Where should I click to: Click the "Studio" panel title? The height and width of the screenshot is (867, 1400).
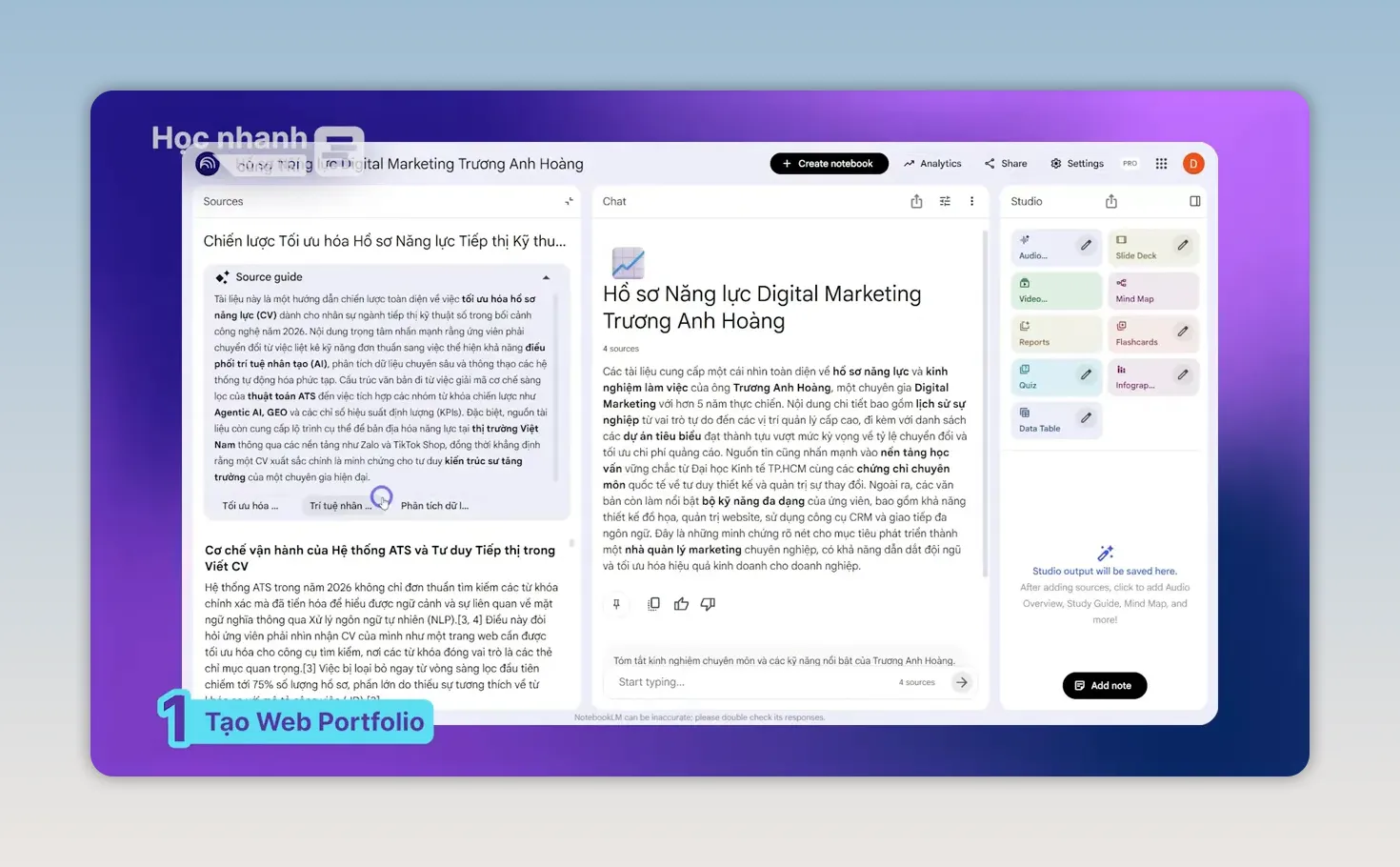(1027, 201)
